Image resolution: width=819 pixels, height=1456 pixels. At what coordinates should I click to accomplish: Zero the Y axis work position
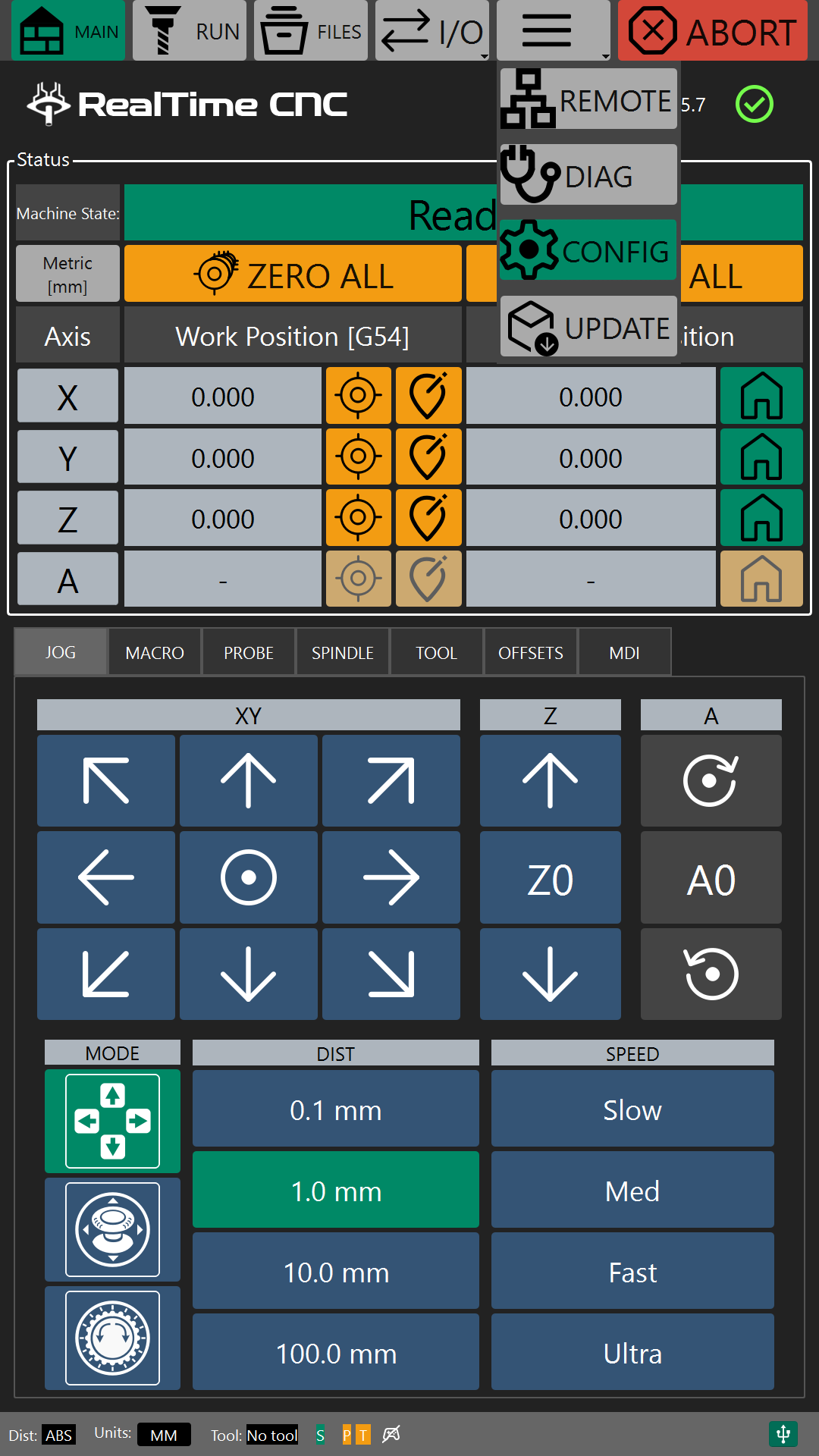pos(359,457)
